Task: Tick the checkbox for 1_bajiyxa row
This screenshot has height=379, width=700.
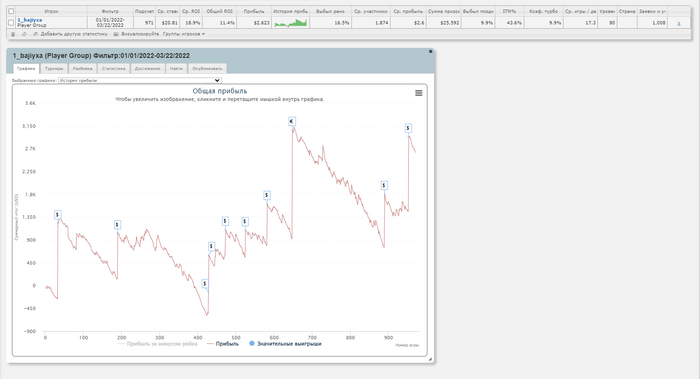Action: click(11, 23)
